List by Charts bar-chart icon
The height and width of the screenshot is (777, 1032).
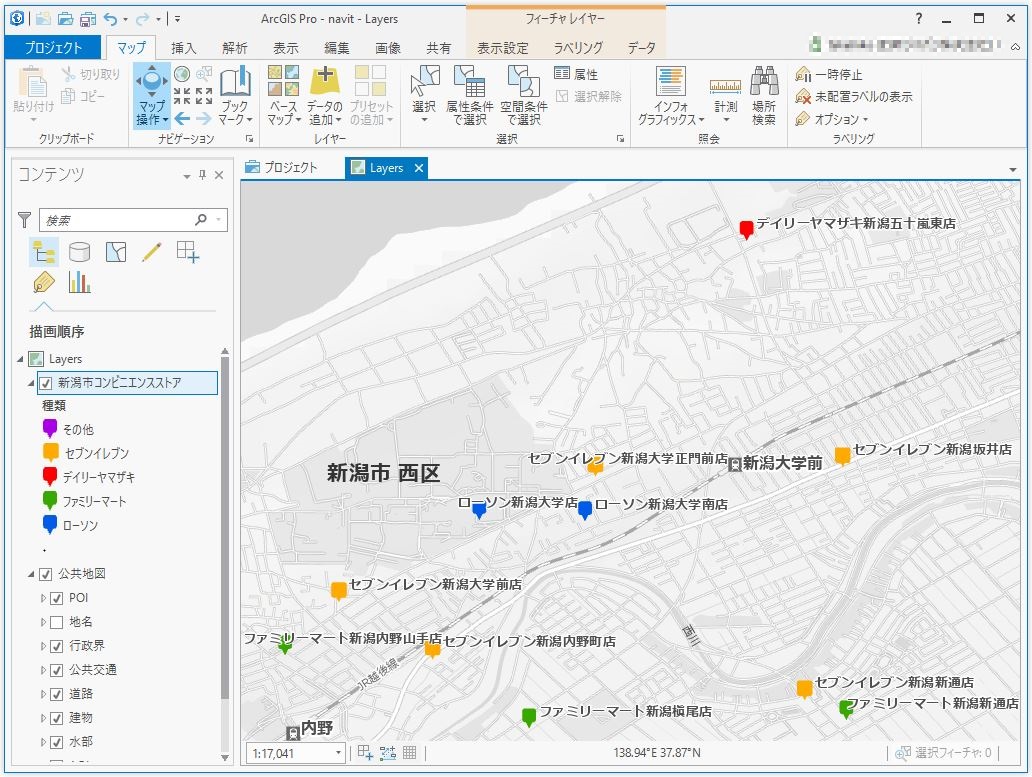point(80,283)
